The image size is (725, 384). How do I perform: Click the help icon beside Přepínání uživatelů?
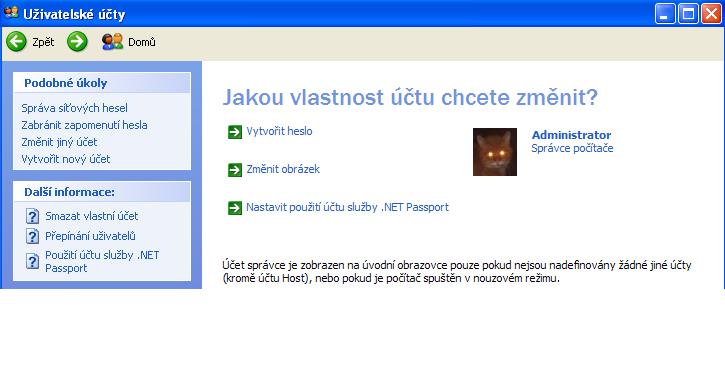click(x=32, y=236)
